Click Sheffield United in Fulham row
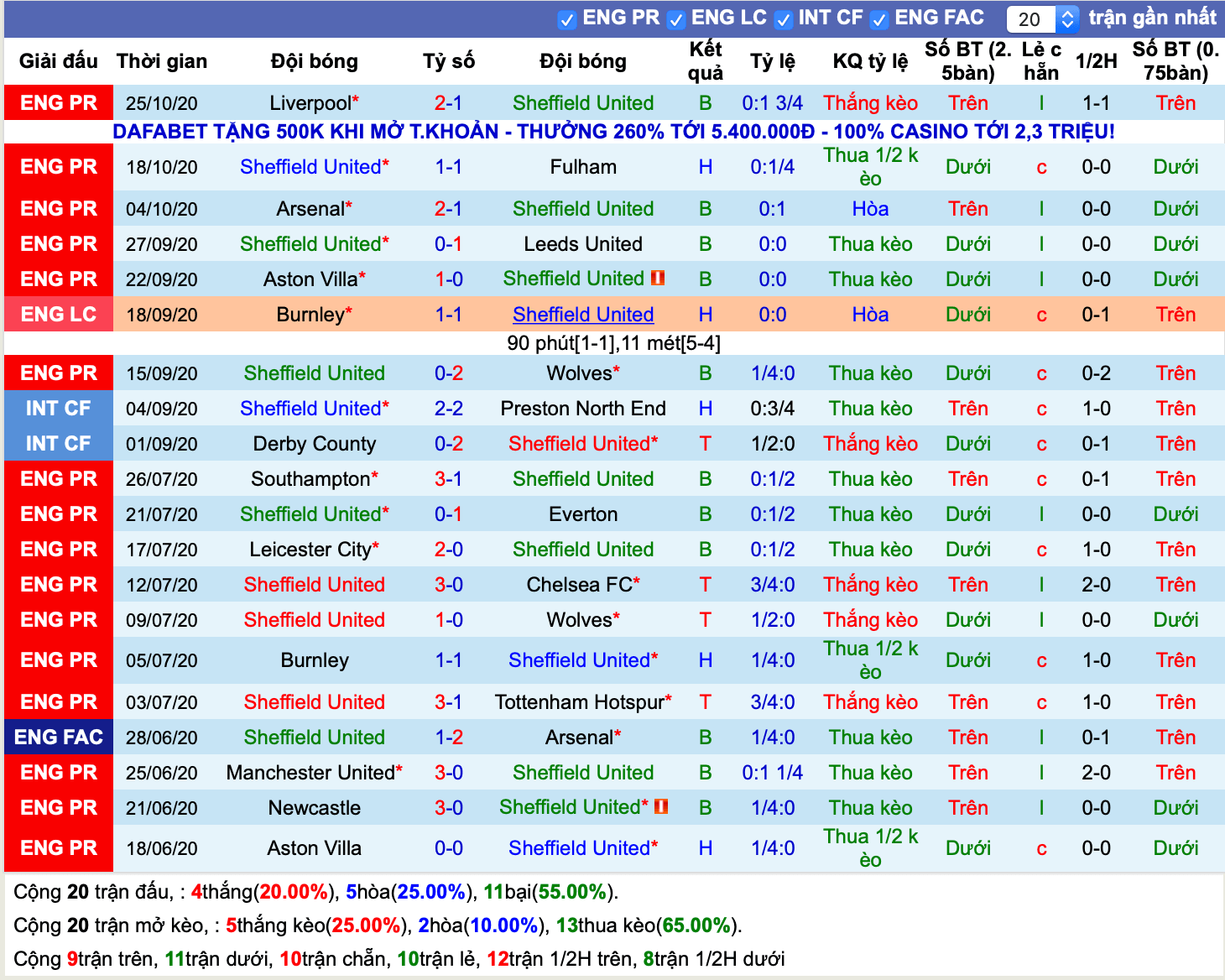The width and height of the screenshot is (1225, 980). pos(310,167)
